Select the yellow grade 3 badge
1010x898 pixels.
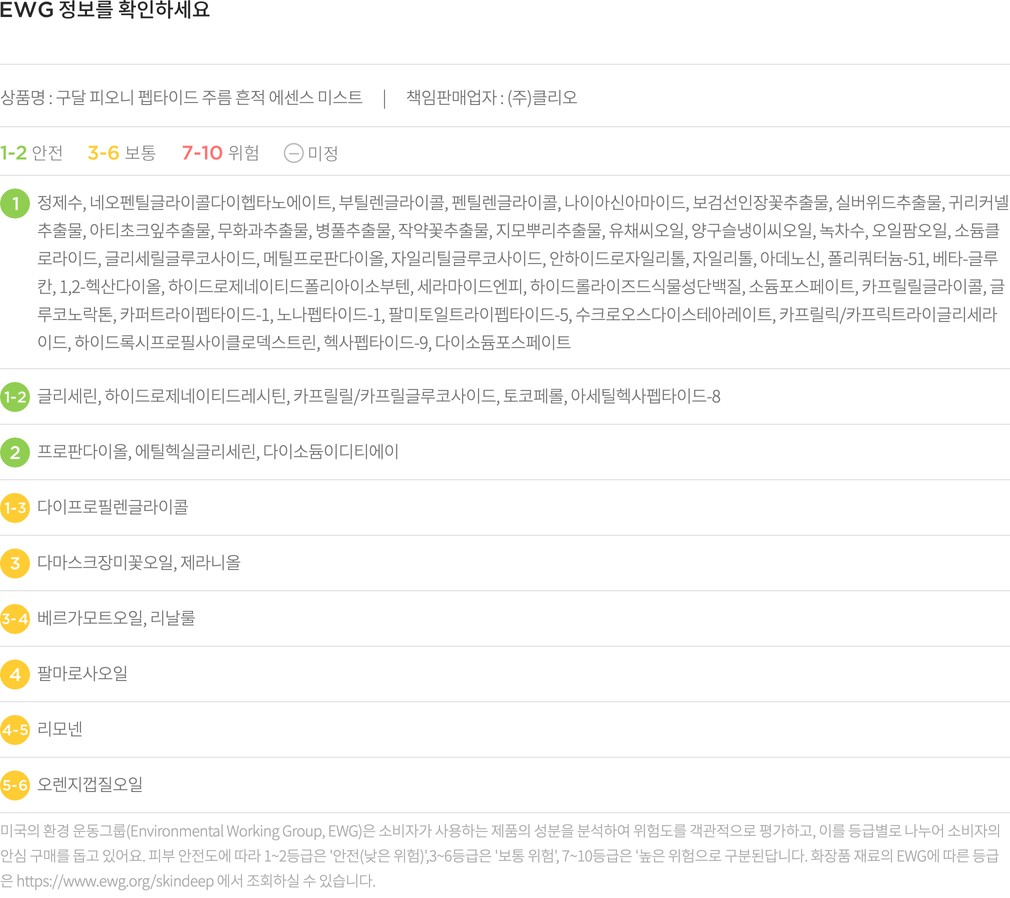pos(15,563)
